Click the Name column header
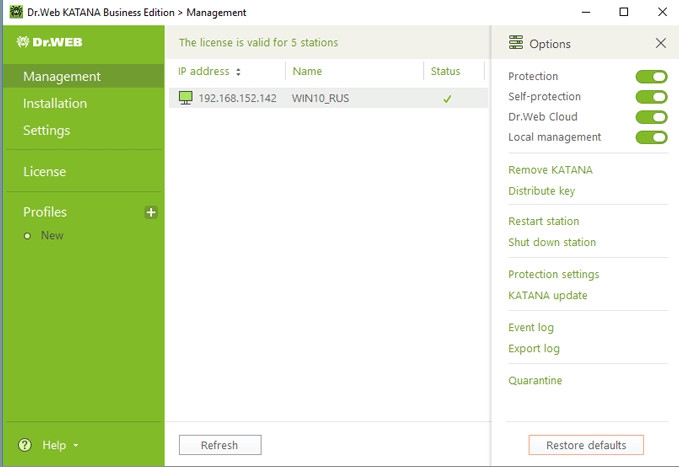 pyautogui.click(x=307, y=71)
